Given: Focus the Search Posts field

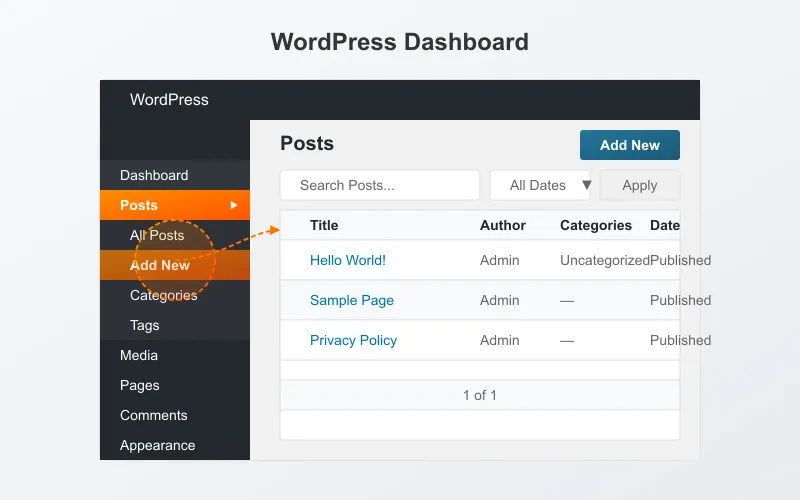Looking at the screenshot, I should point(380,185).
